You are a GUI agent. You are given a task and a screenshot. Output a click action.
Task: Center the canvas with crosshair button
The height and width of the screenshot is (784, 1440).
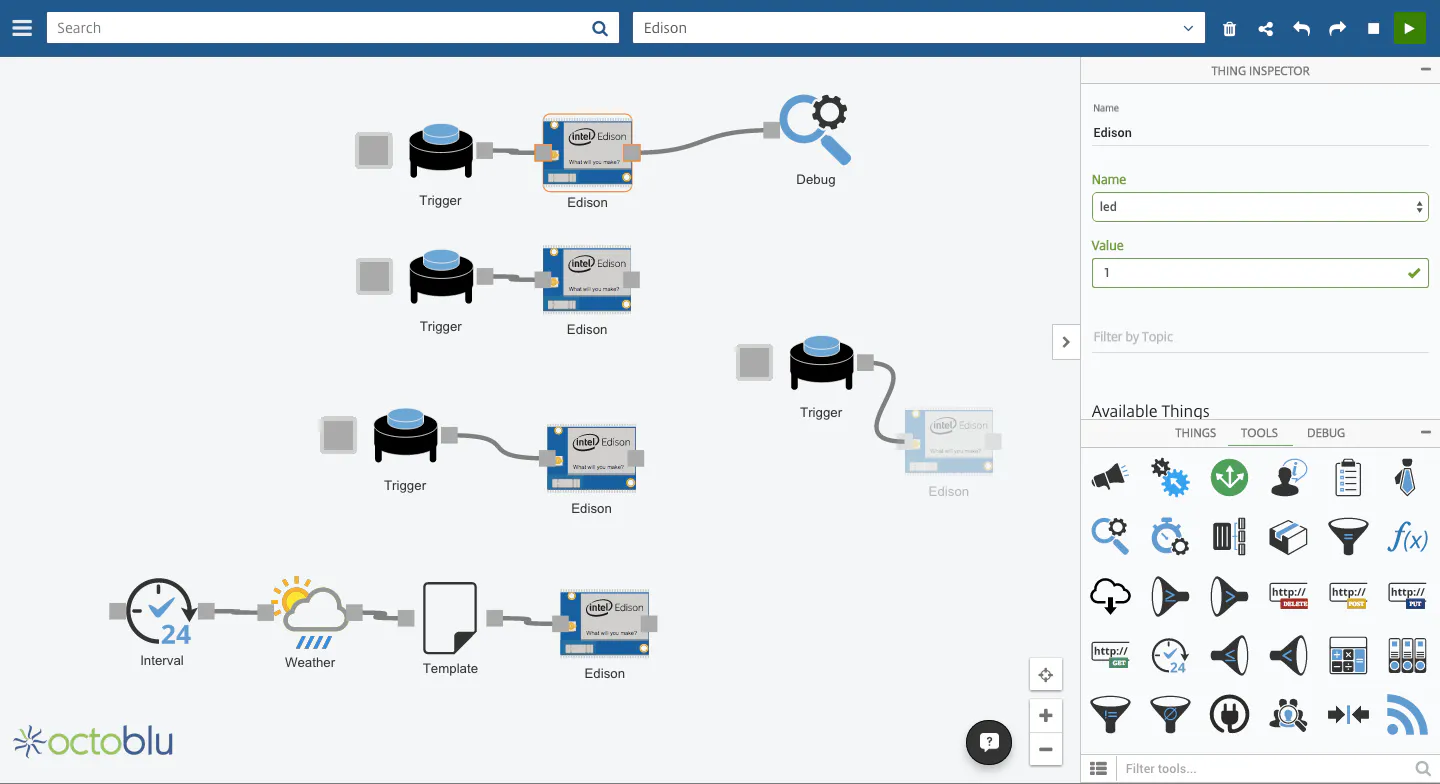(x=1046, y=675)
